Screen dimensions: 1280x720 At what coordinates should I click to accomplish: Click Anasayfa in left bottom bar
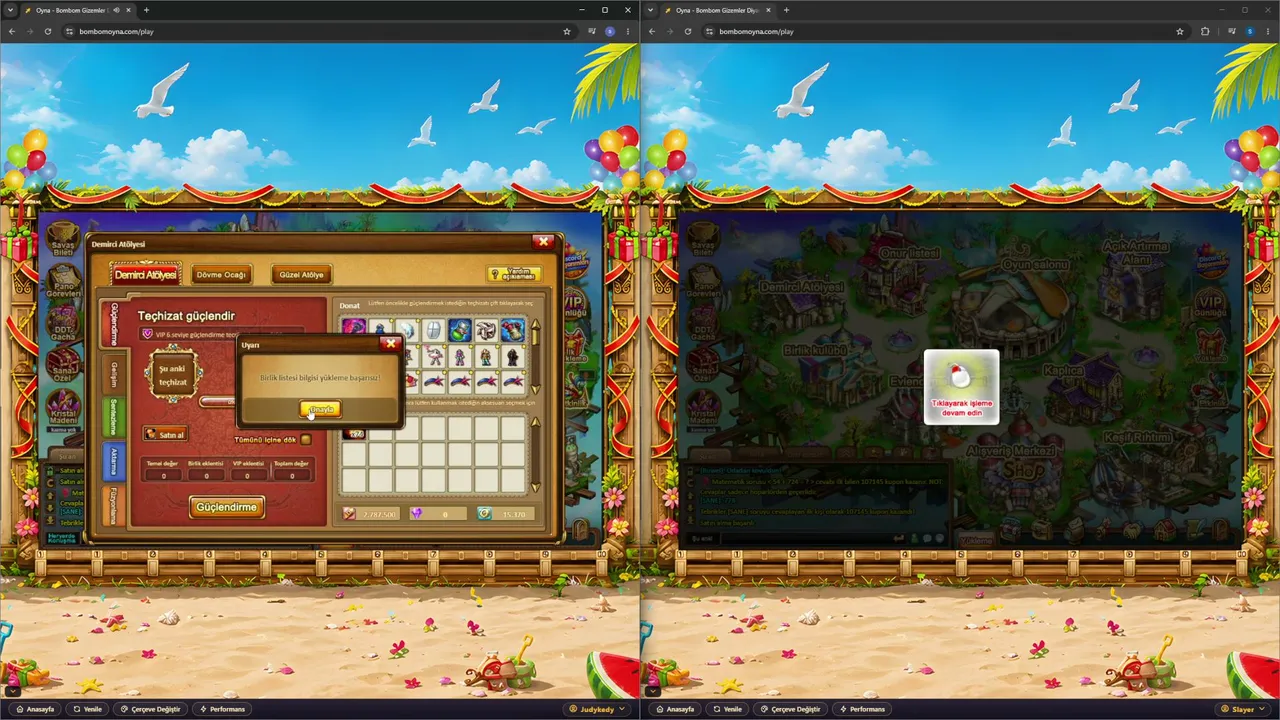point(35,709)
